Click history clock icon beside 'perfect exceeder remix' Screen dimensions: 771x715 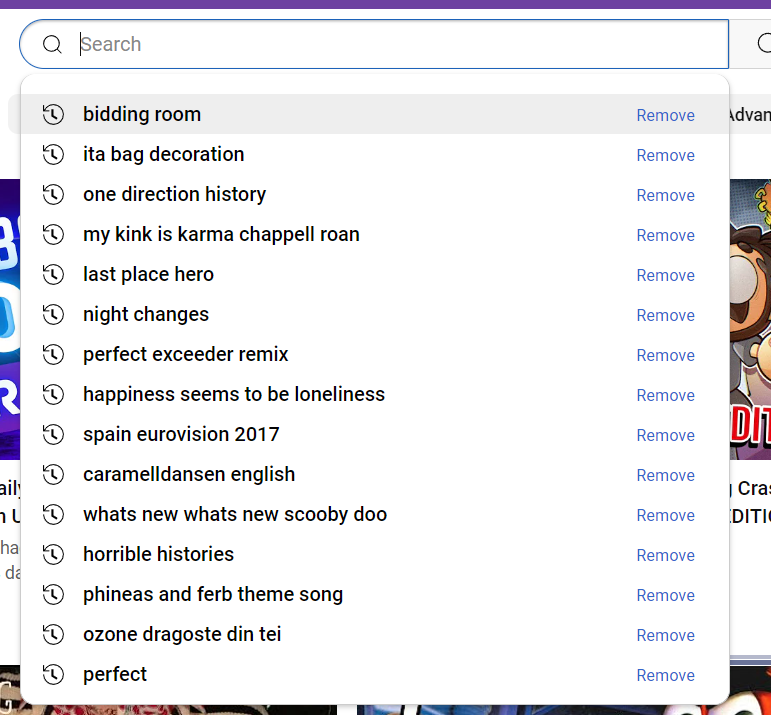pos(53,354)
